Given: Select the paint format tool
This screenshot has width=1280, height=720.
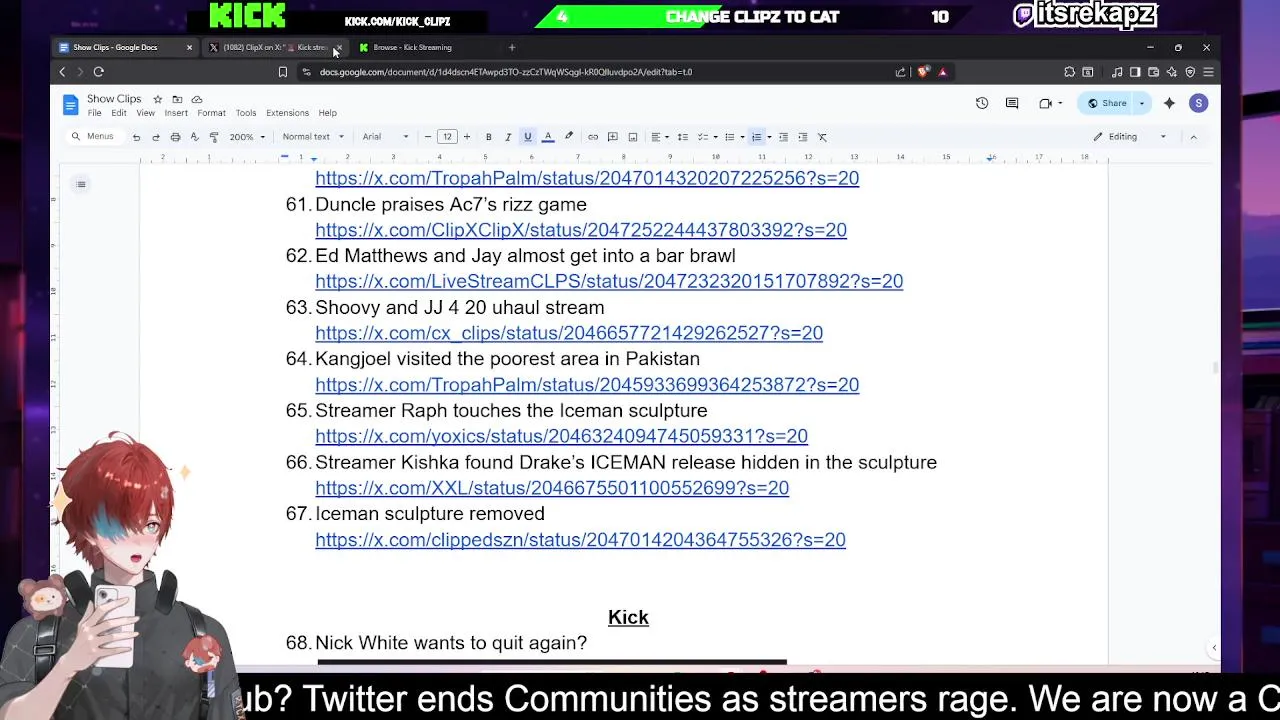Looking at the screenshot, I should (x=213, y=137).
